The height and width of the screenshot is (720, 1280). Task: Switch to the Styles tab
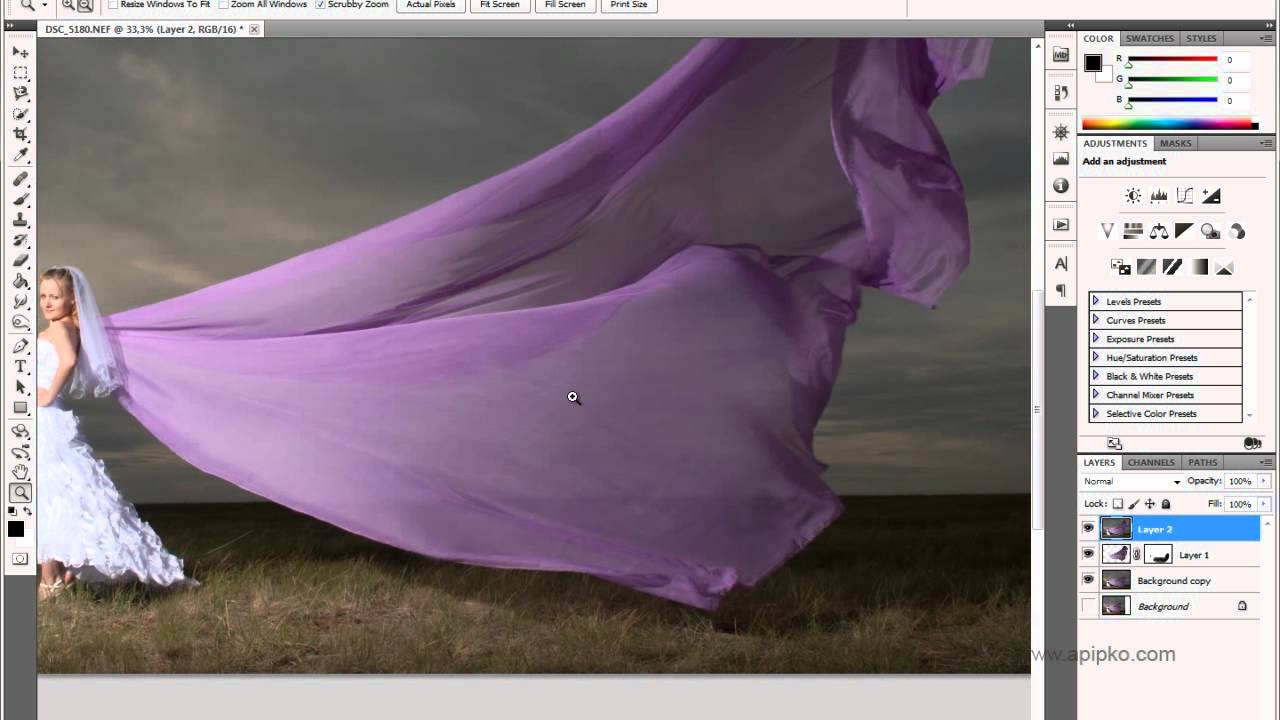(1201, 38)
